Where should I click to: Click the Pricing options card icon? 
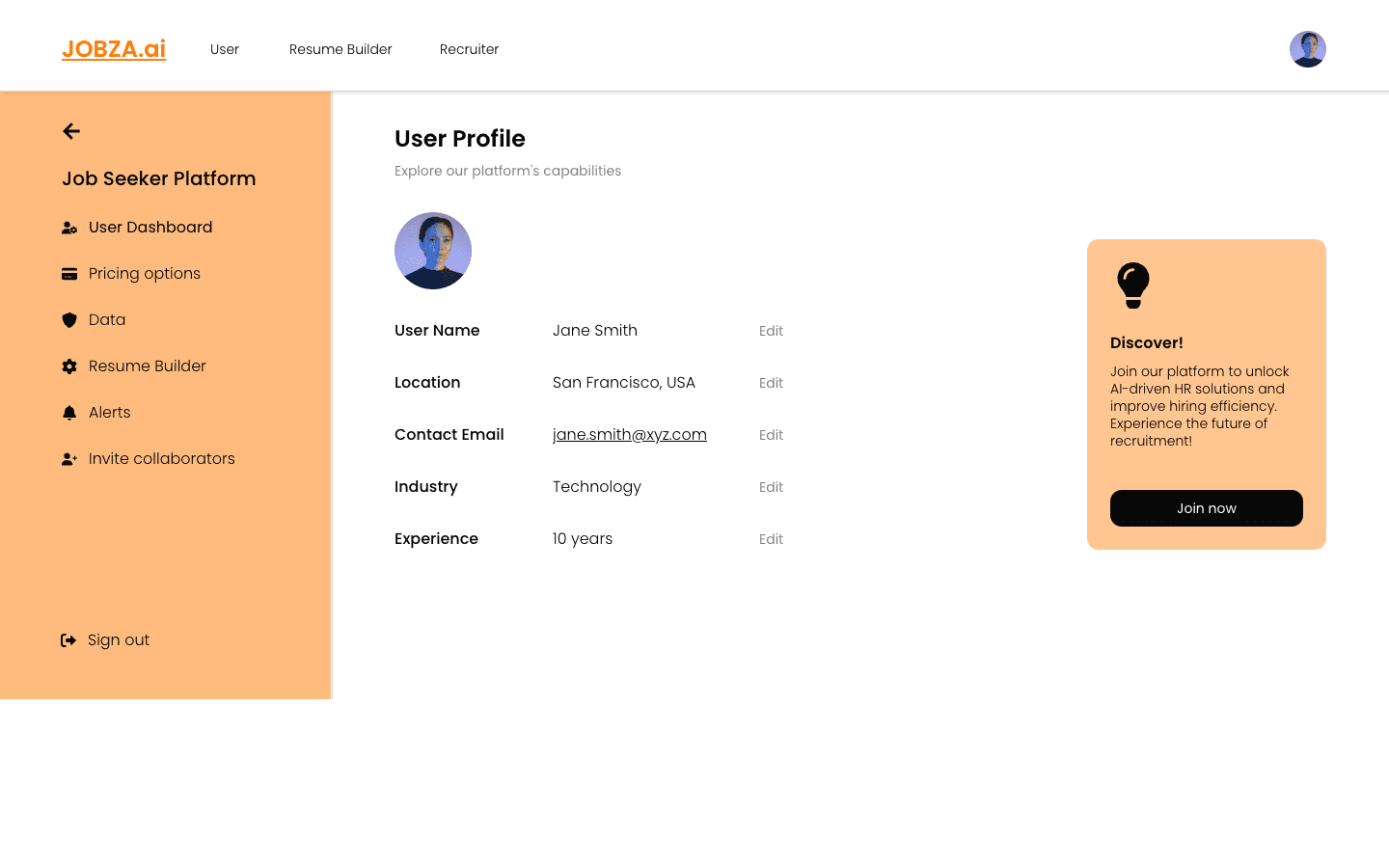tap(69, 274)
